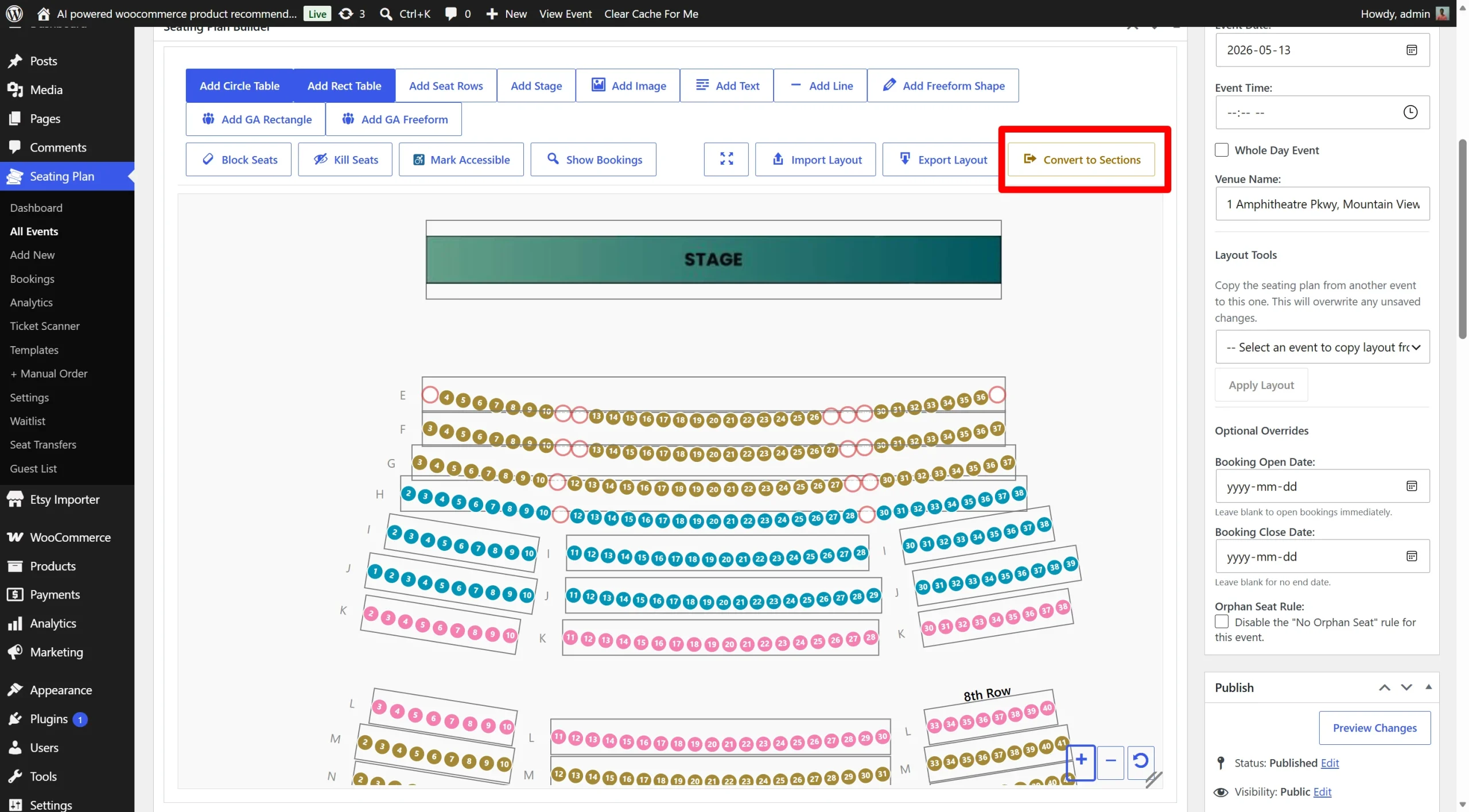The width and height of the screenshot is (1469, 812).
Task: Click the Add Seat Rows button
Action: coord(446,86)
